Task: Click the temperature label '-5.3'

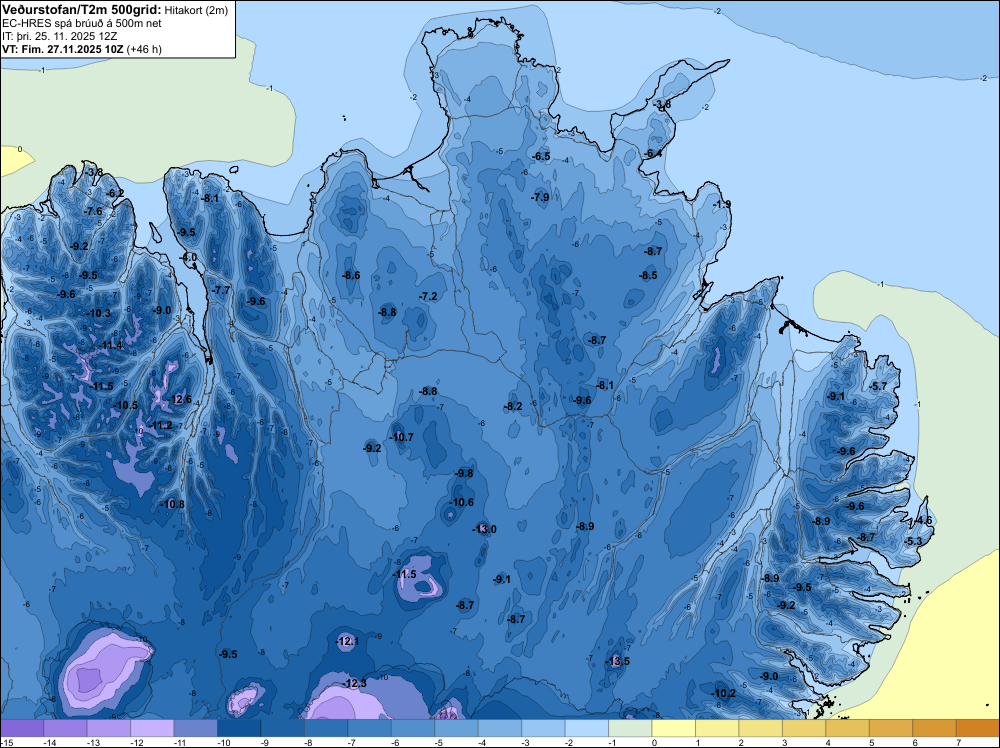Action: [x=914, y=541]
